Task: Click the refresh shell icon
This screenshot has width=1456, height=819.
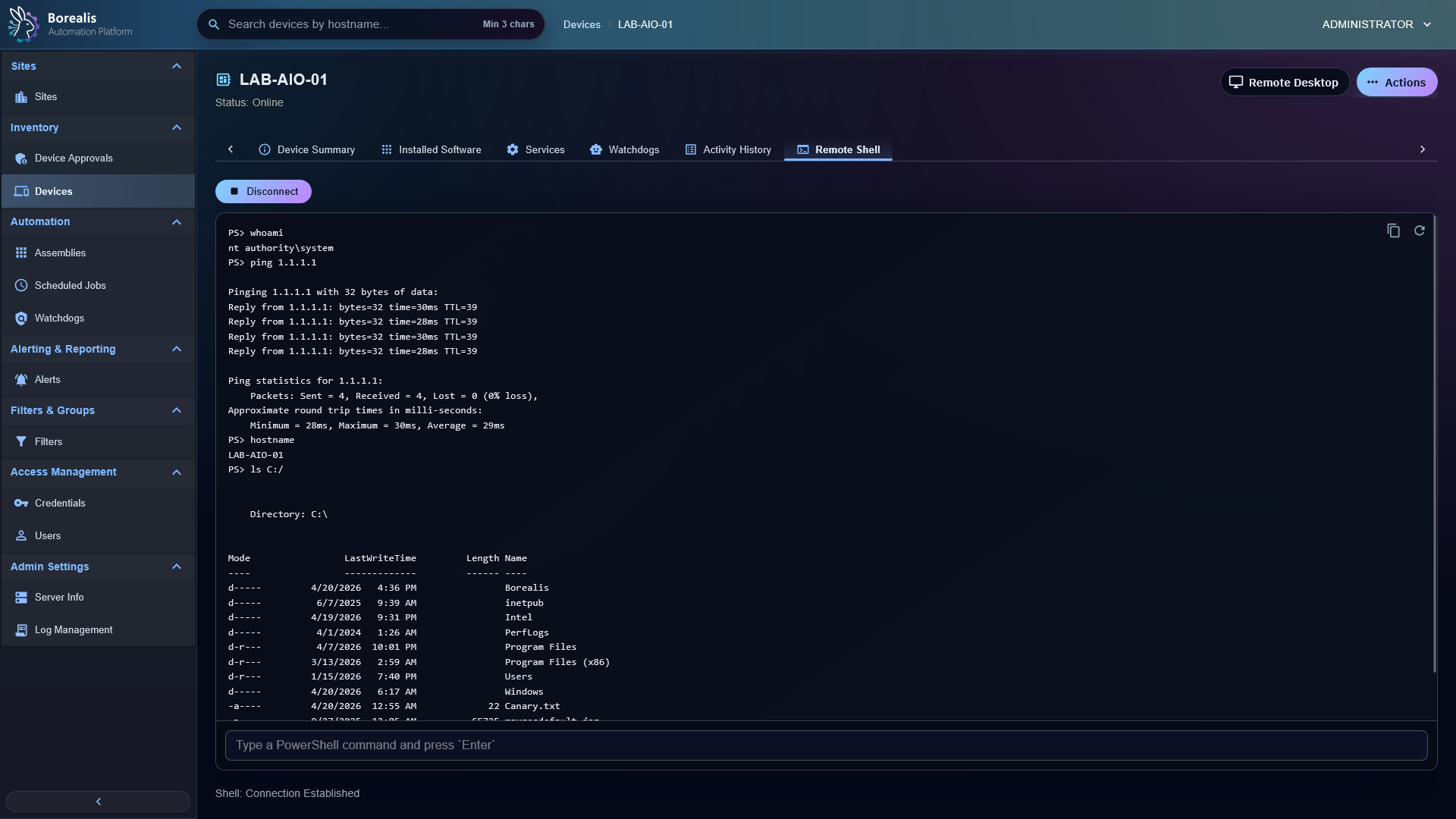Action: tap(1420, 231)
